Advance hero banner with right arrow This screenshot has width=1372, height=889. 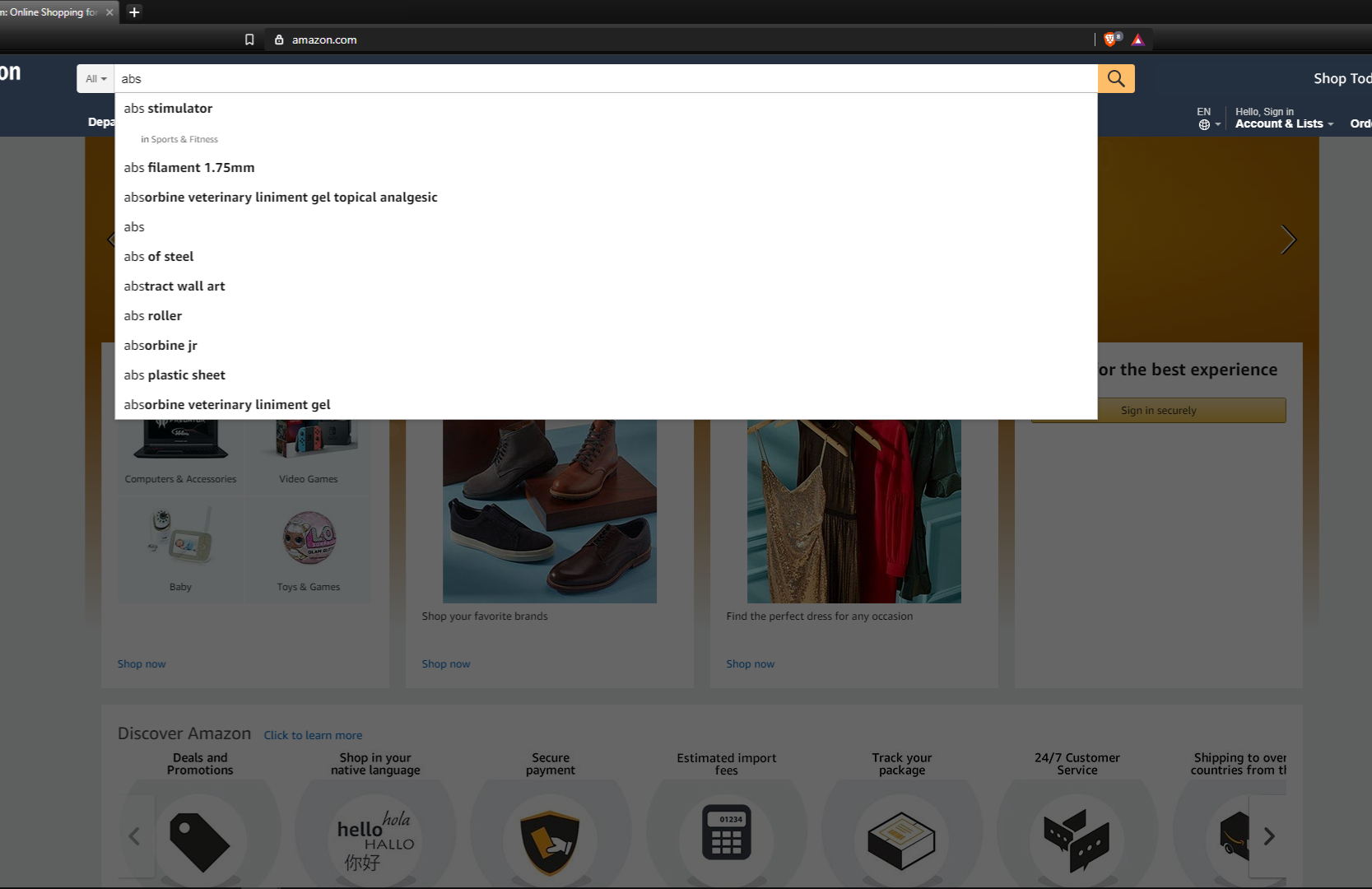(x=1288, y=240)
